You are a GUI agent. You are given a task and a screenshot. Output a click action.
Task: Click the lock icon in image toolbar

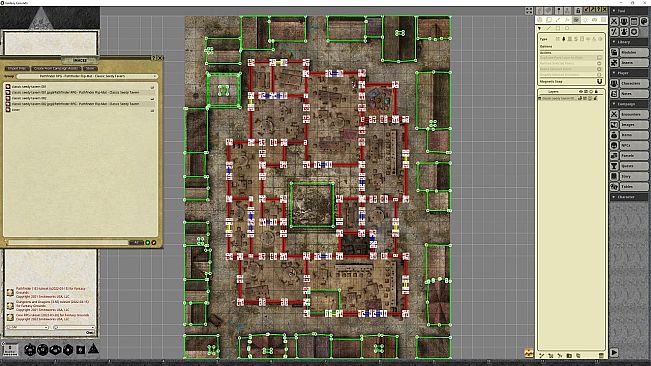click(x=578, y=10)
